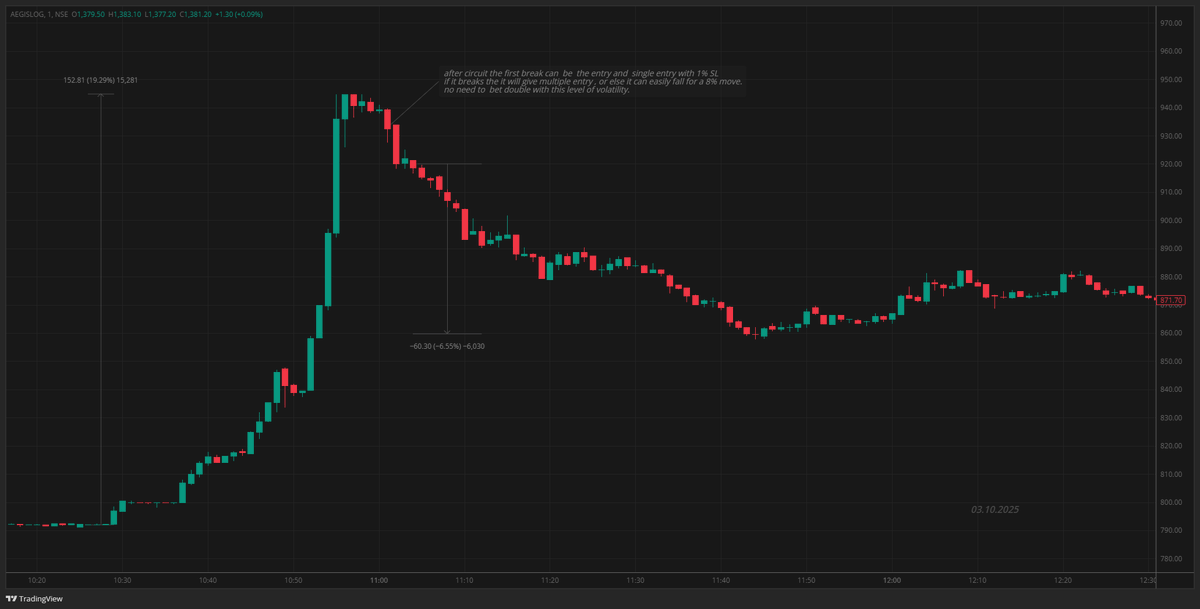
Task: Click the 800.00 price axis label
Action: 1171,503
